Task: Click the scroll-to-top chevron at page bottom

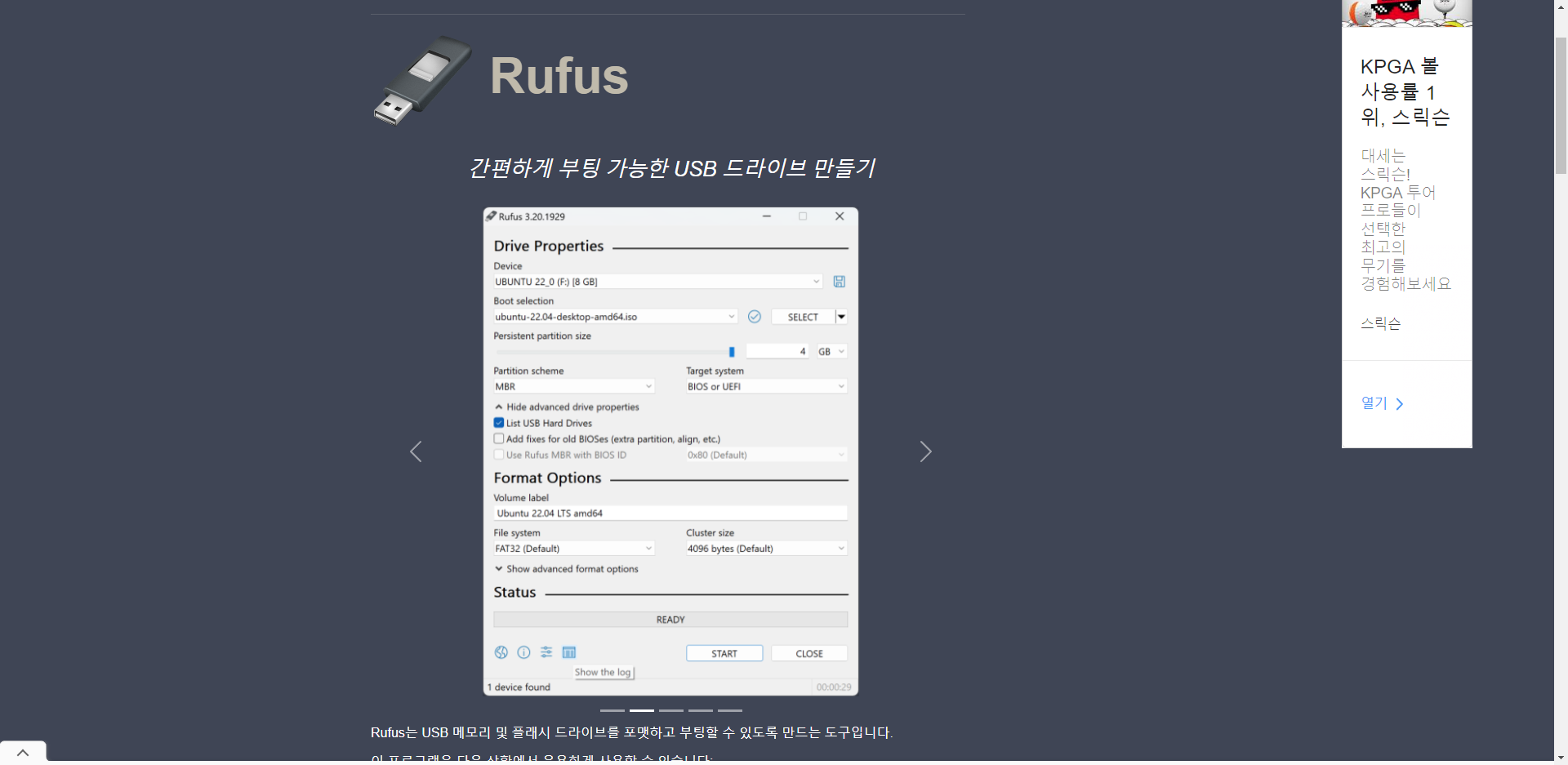Action: (x=23, y=753)
